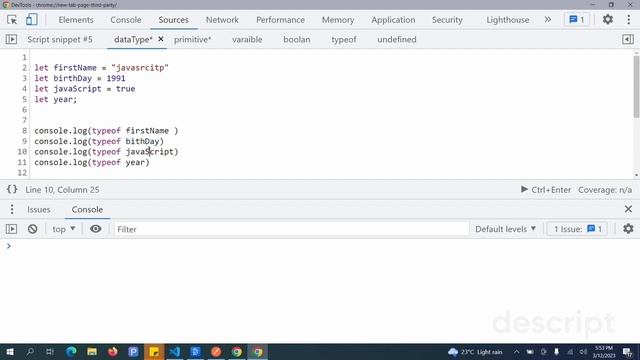Switch to the varaible file tab
Viewport: 640px width, 360px height.
pyautogui.click(x=247, y=40)
